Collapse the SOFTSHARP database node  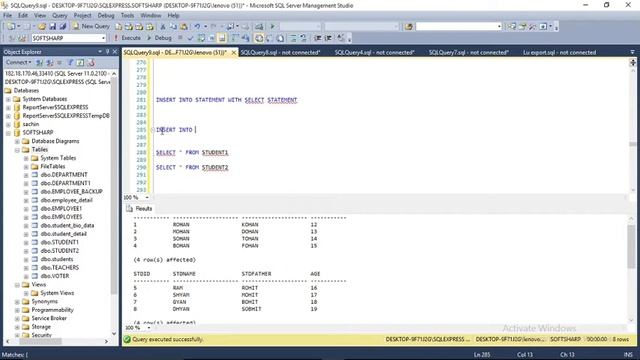pyautogui.click(x=8, y=133)
